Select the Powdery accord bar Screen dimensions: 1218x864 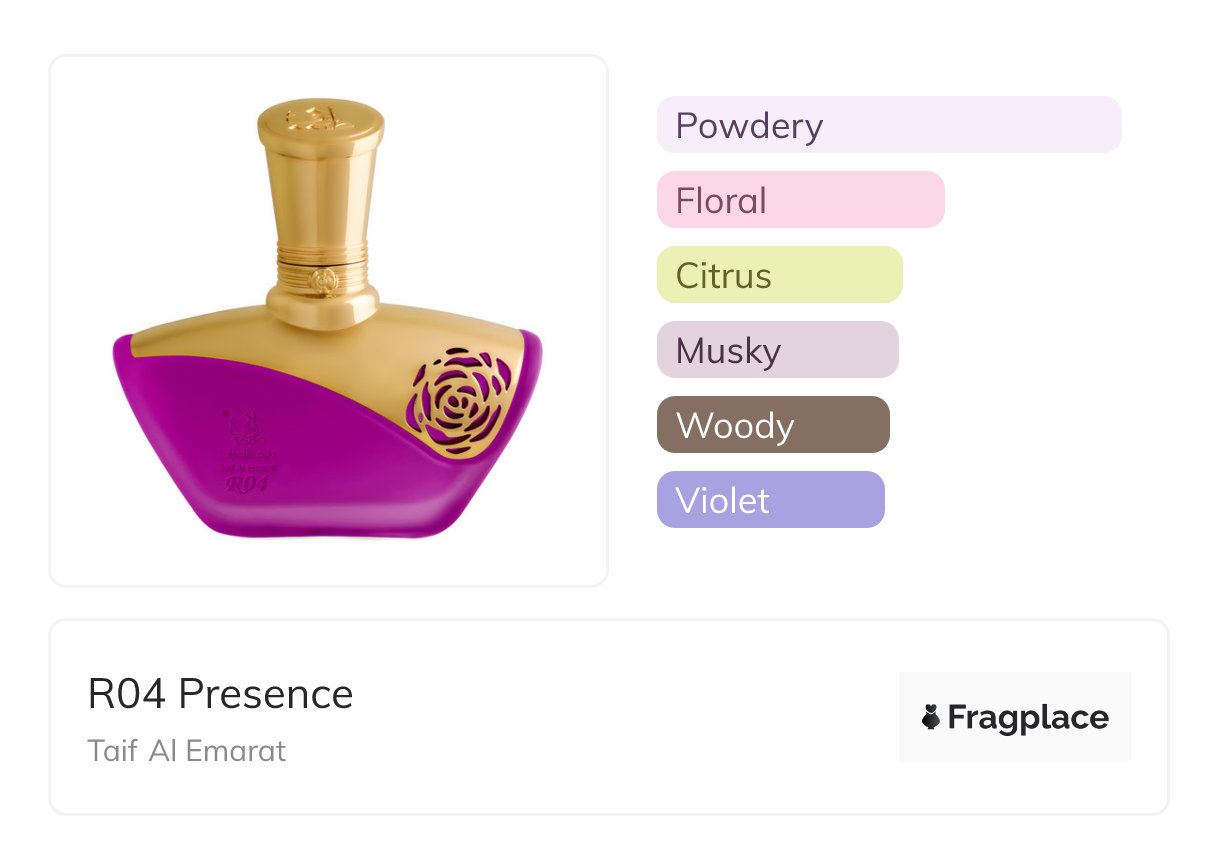(x=888, y=125)
